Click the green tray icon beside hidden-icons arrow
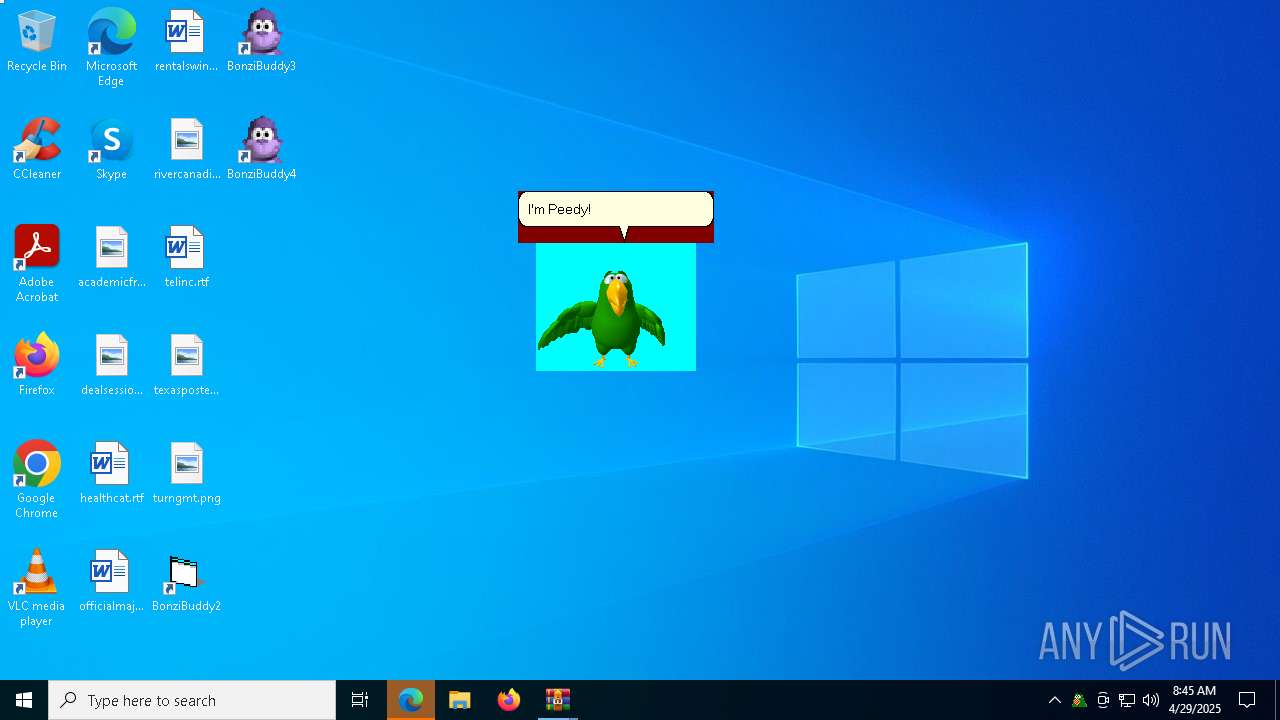The image size is (1280, 720). tap(1079, 700)
